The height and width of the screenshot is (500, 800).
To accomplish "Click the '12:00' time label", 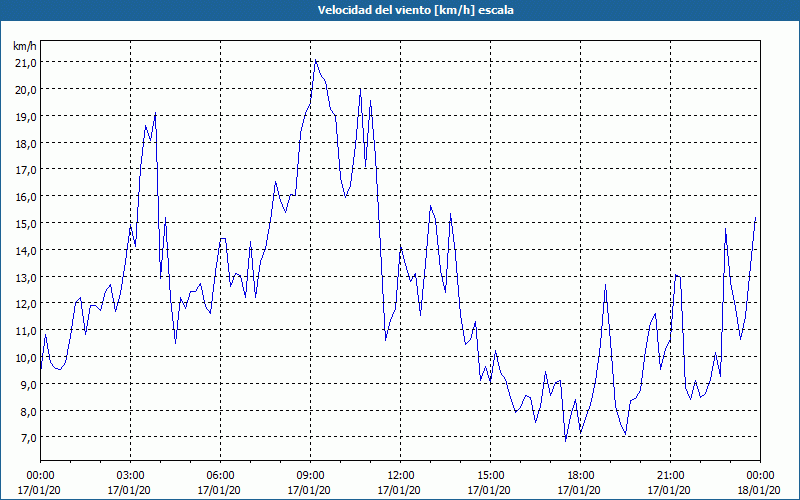I will (x=400, y=476).
